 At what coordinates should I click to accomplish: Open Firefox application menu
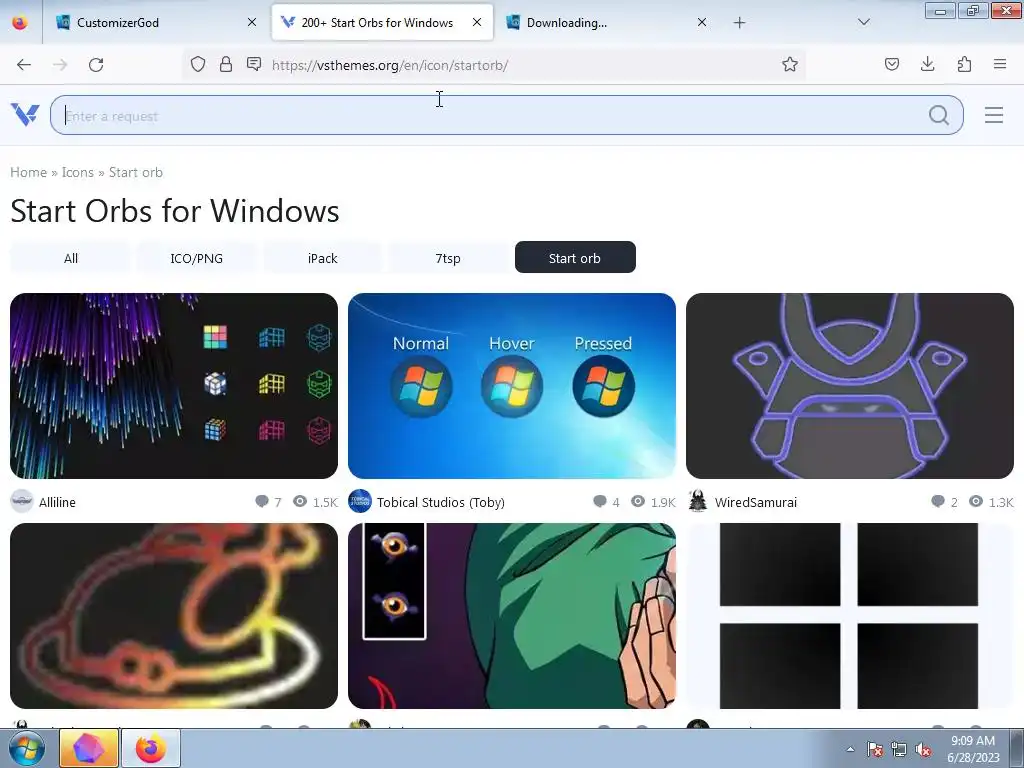coord(1000,64)
